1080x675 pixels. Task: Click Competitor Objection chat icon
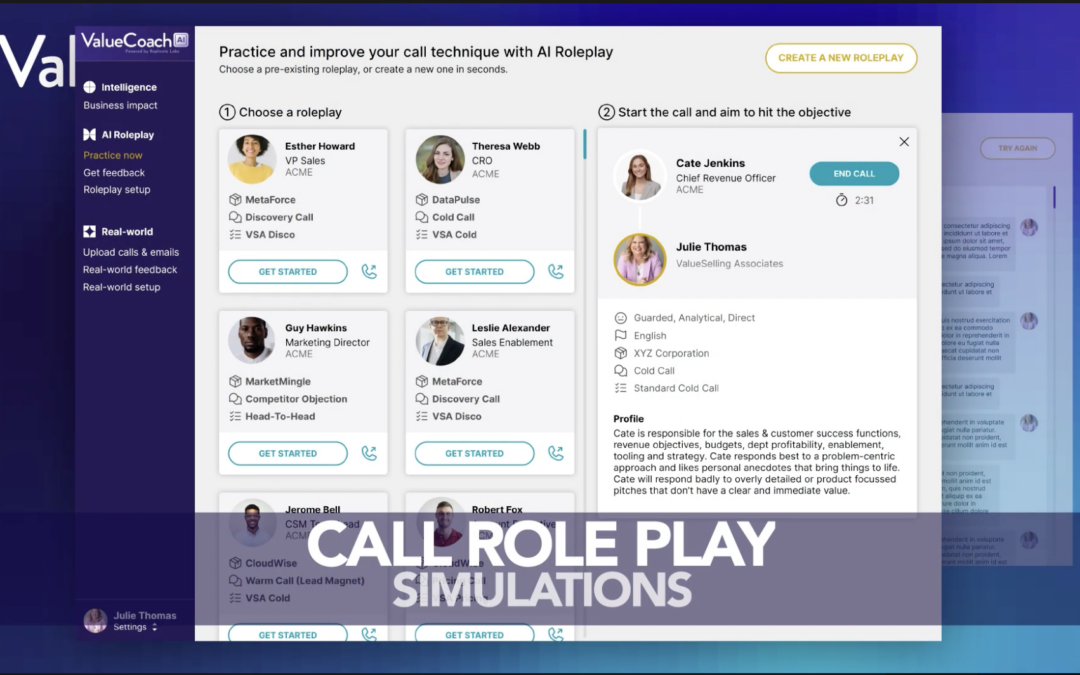coord(235,399)
